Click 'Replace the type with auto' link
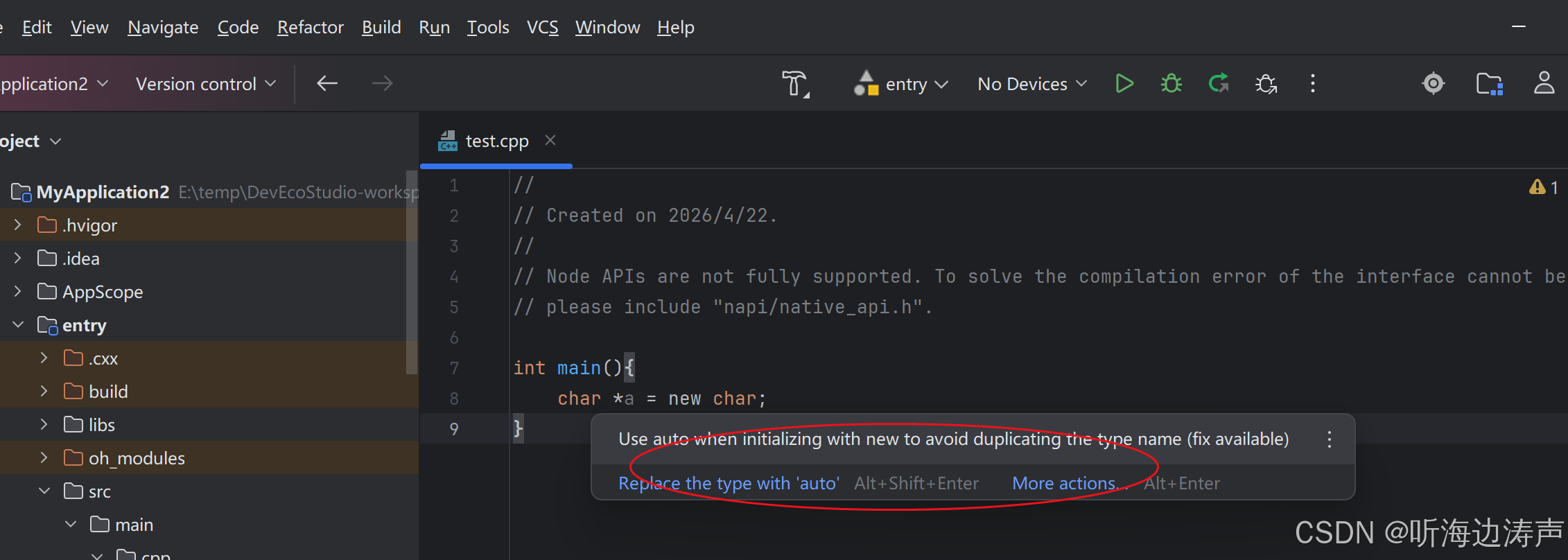The image size is (1568, 560). point(729,483)
